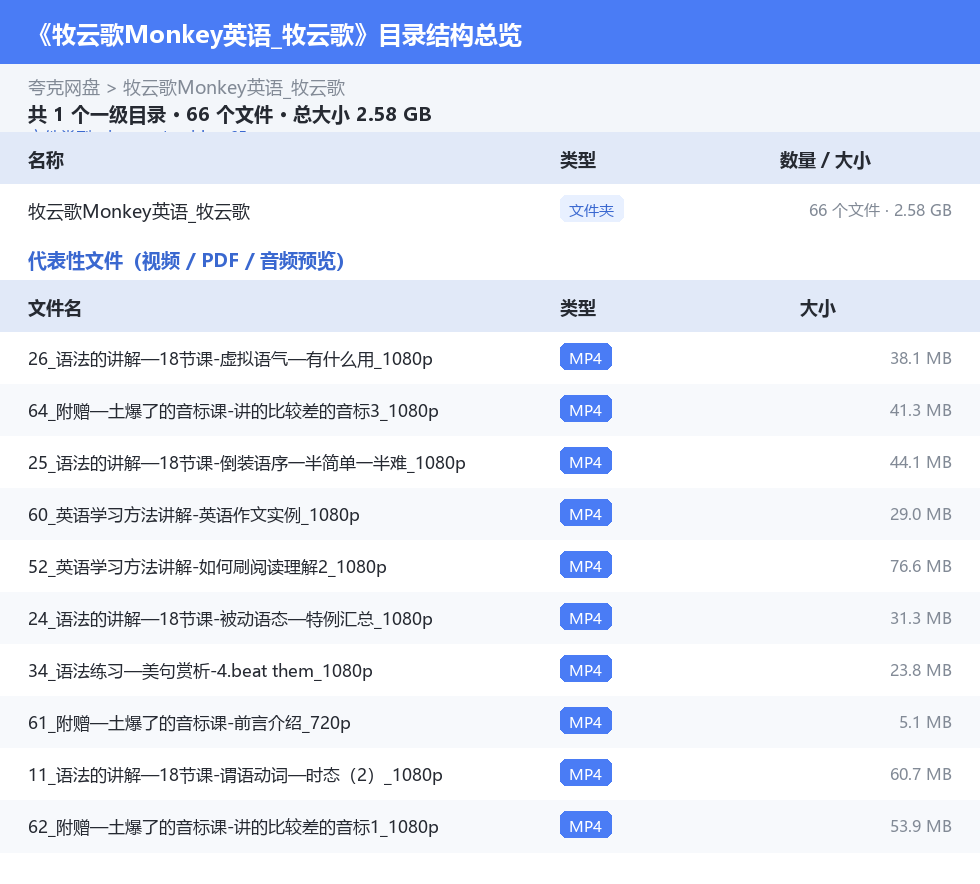This screenshot has height=884, width=980.
Task: Click the 29.0 MB size value
Action: point(921,514)
